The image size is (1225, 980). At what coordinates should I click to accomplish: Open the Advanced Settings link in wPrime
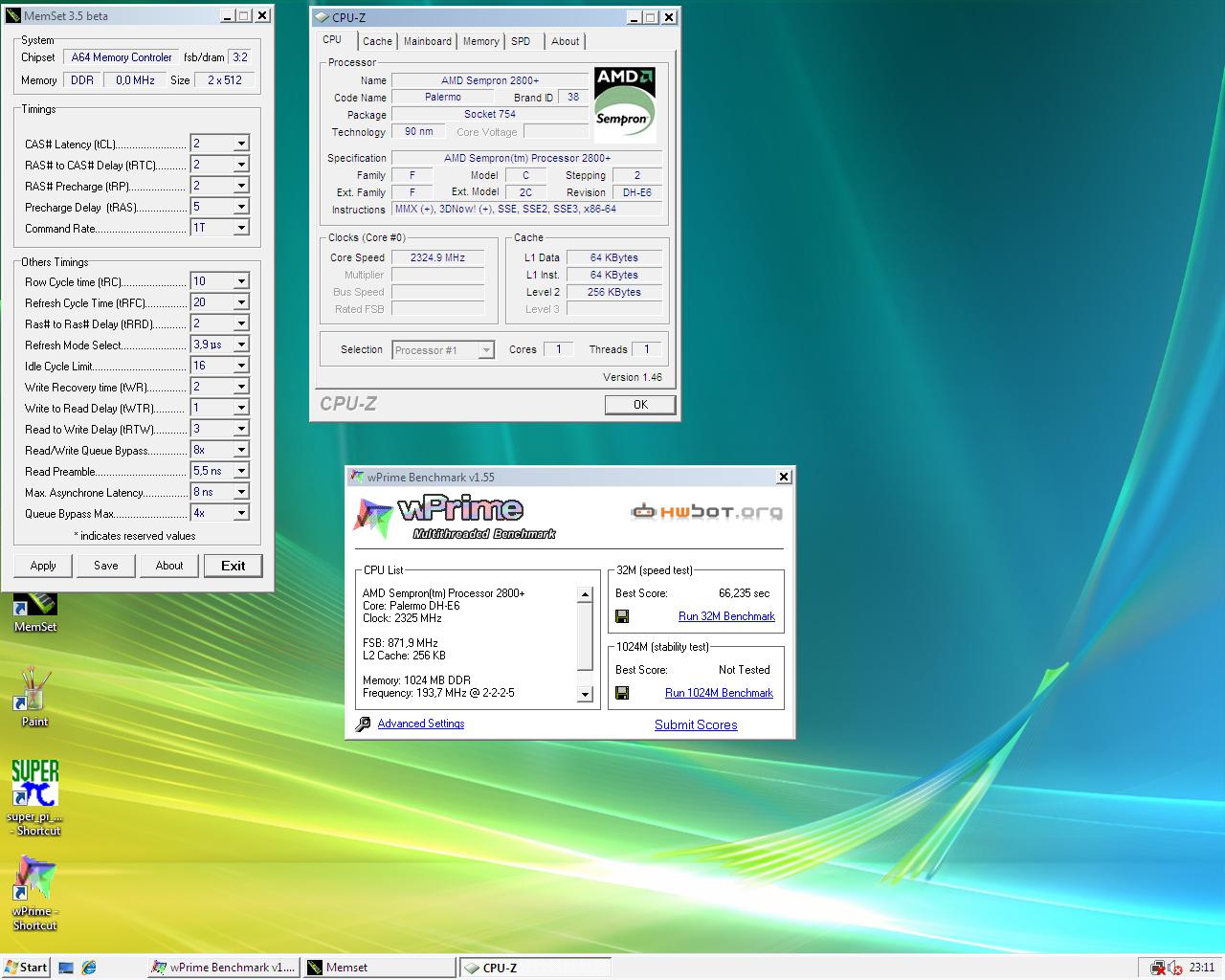point(421,724)
